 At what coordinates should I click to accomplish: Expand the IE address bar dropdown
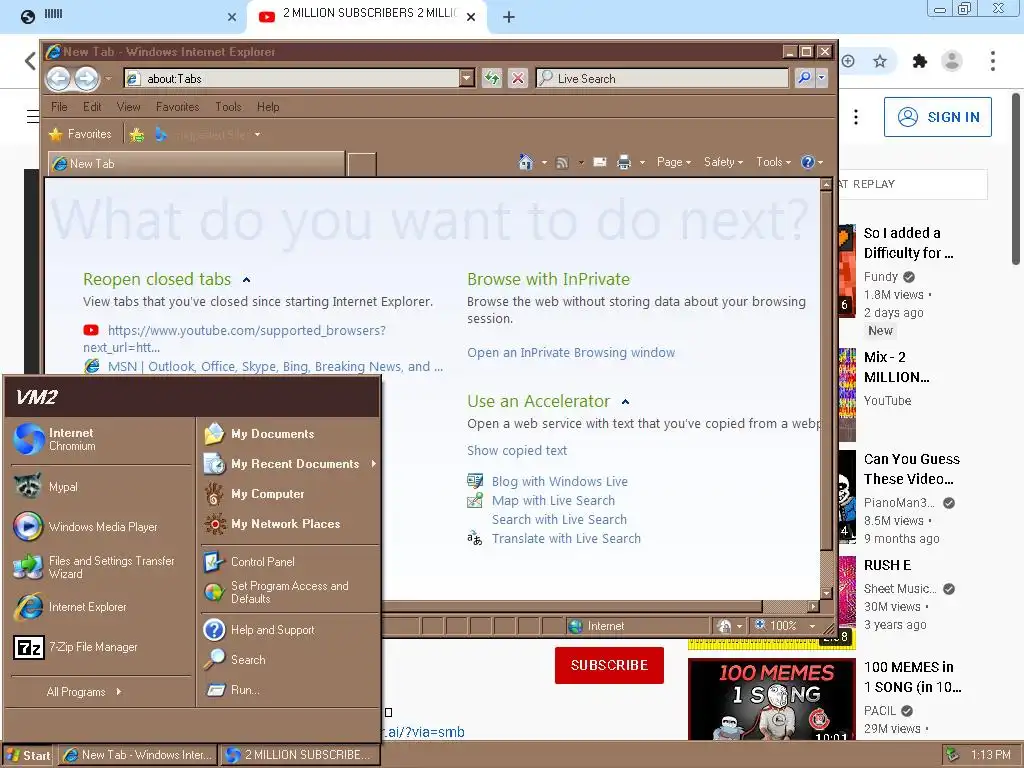[466, 78]
